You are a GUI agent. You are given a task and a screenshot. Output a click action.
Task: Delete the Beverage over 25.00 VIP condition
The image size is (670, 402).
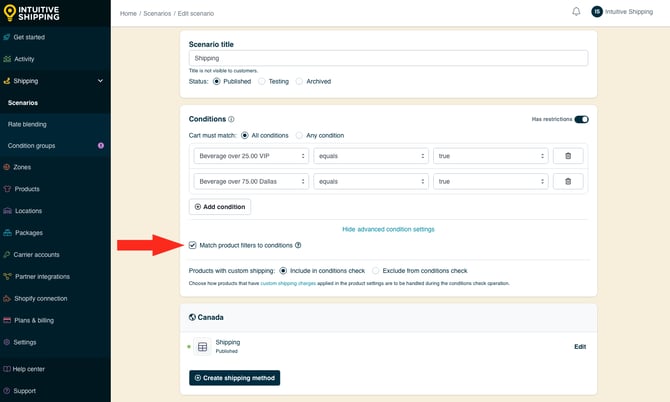tap(568, 156)
